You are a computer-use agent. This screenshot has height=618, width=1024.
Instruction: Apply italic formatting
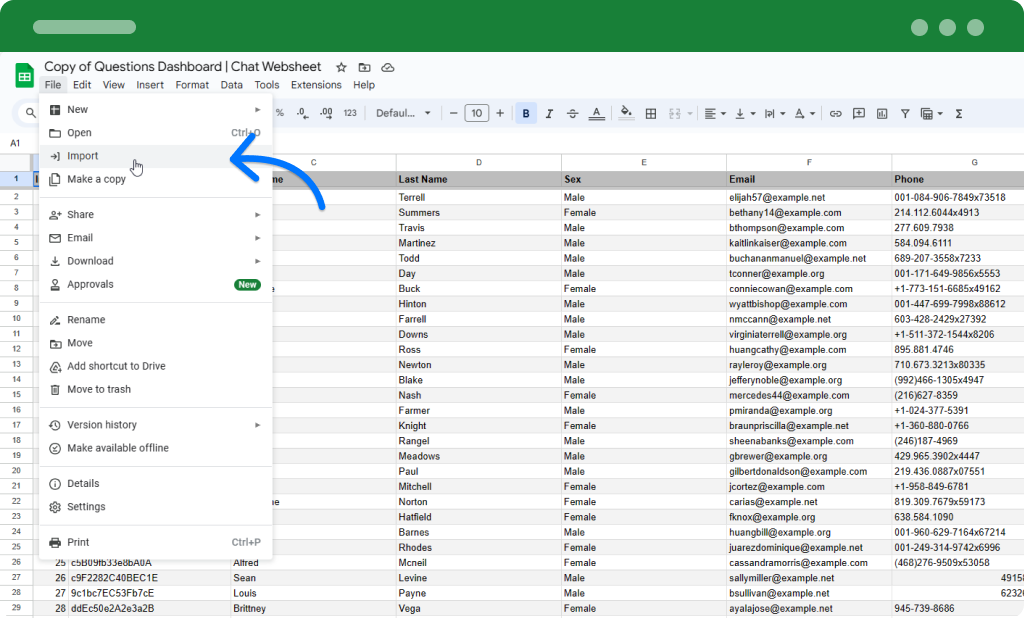point(548,113)
